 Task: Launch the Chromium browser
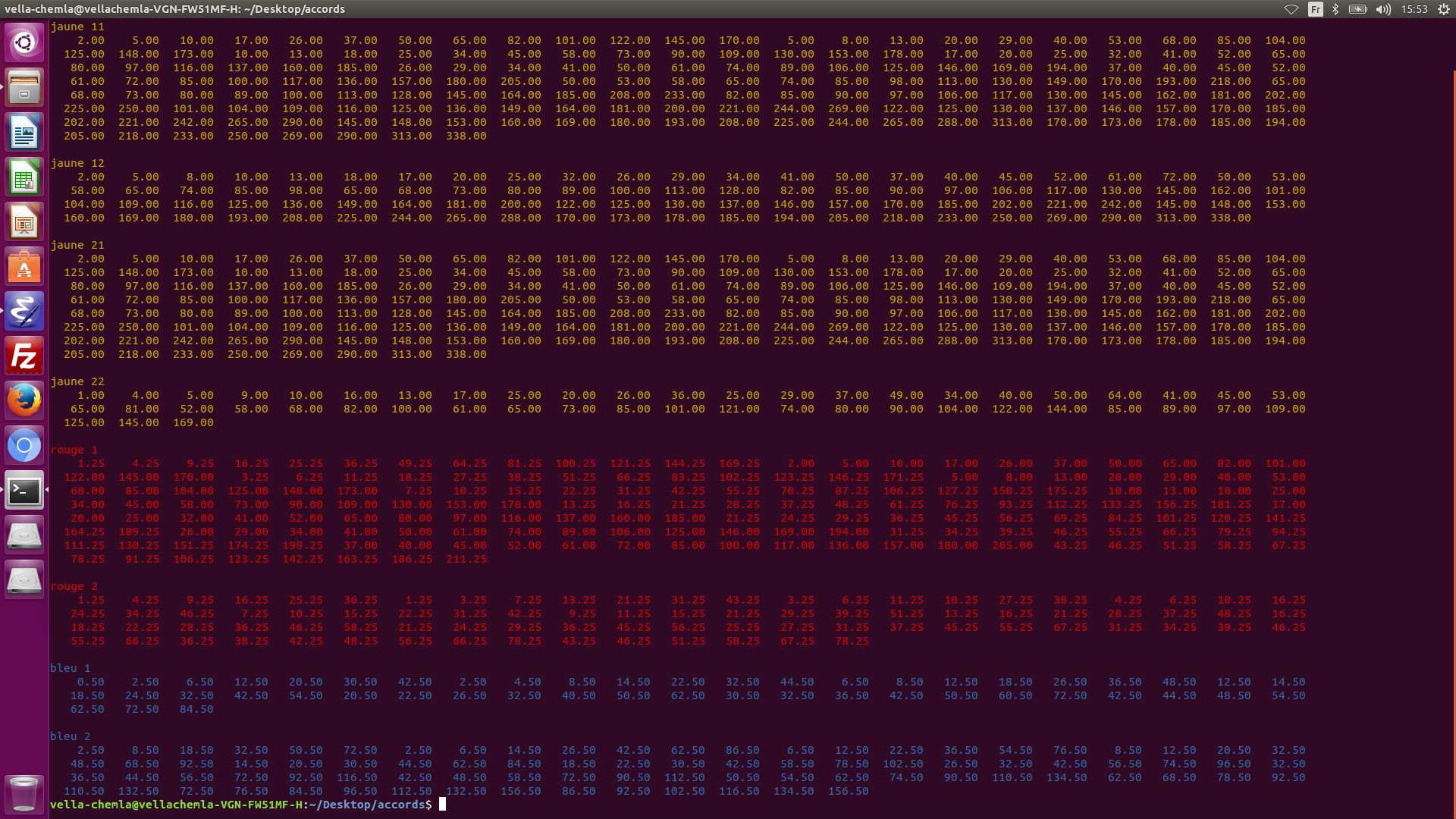coord(24,446)
